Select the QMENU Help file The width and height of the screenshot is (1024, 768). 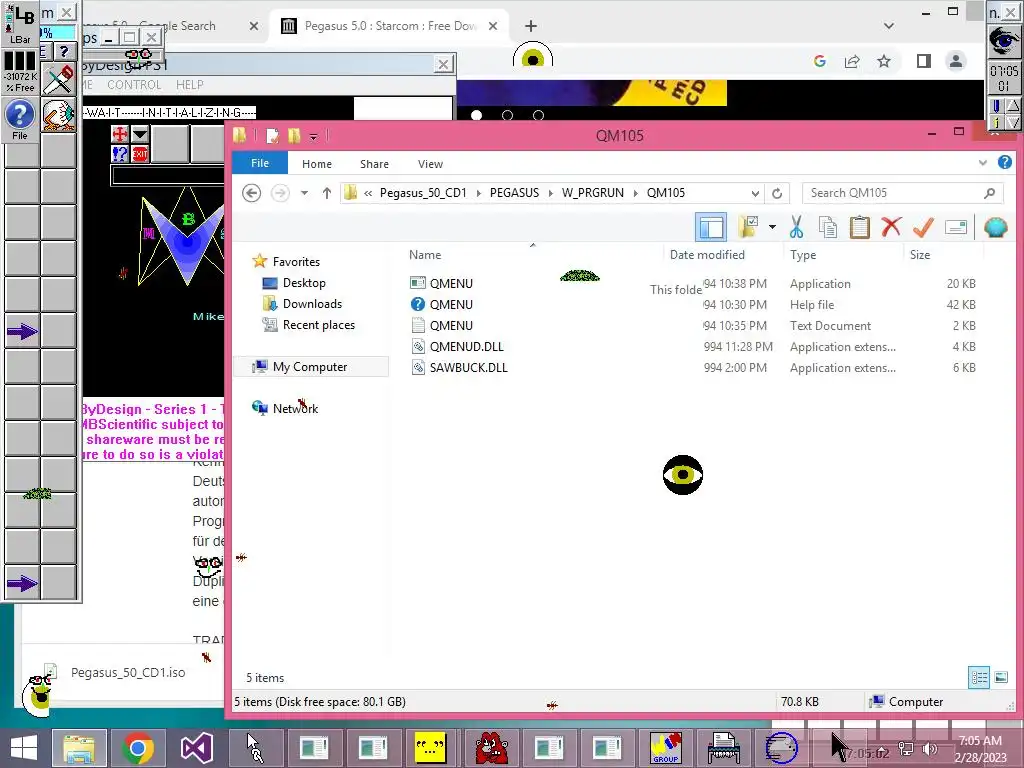click(x=451, y=304)
